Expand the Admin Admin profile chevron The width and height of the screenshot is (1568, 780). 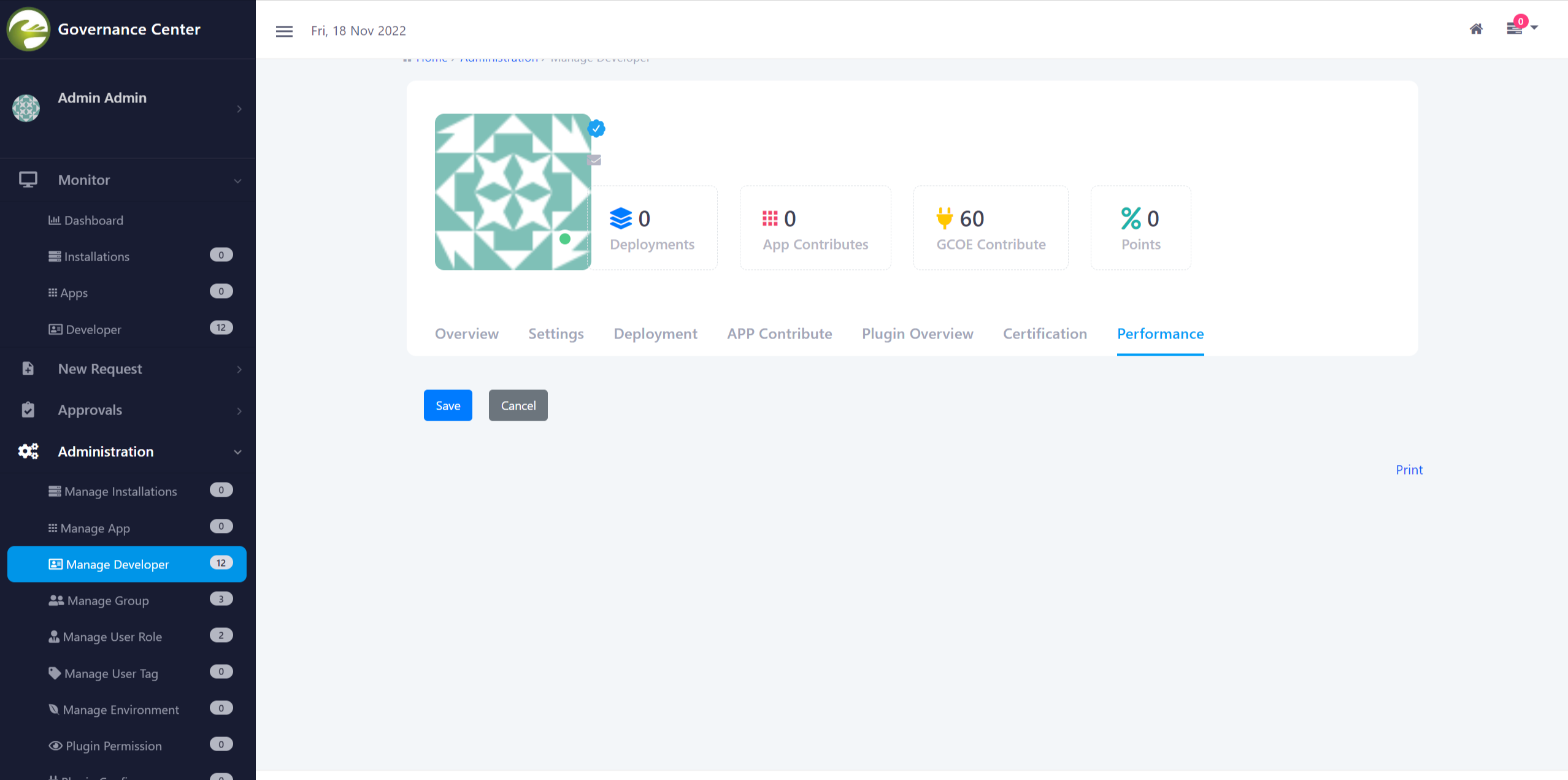239,109
